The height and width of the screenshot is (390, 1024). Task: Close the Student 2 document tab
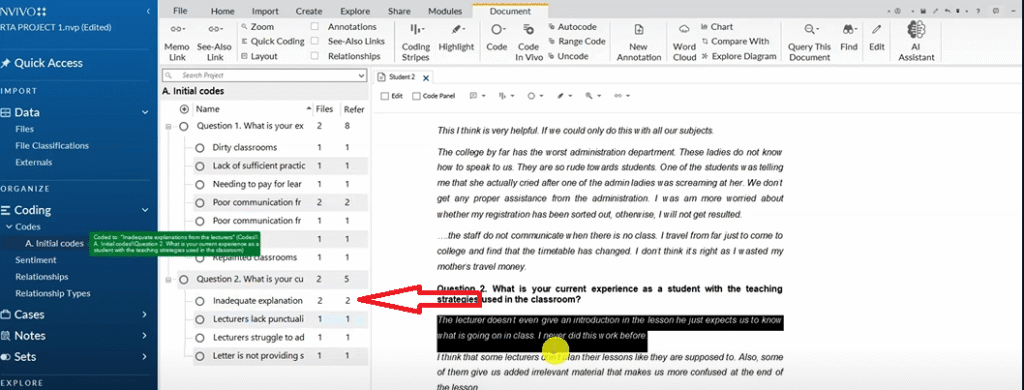pos(426,78)
